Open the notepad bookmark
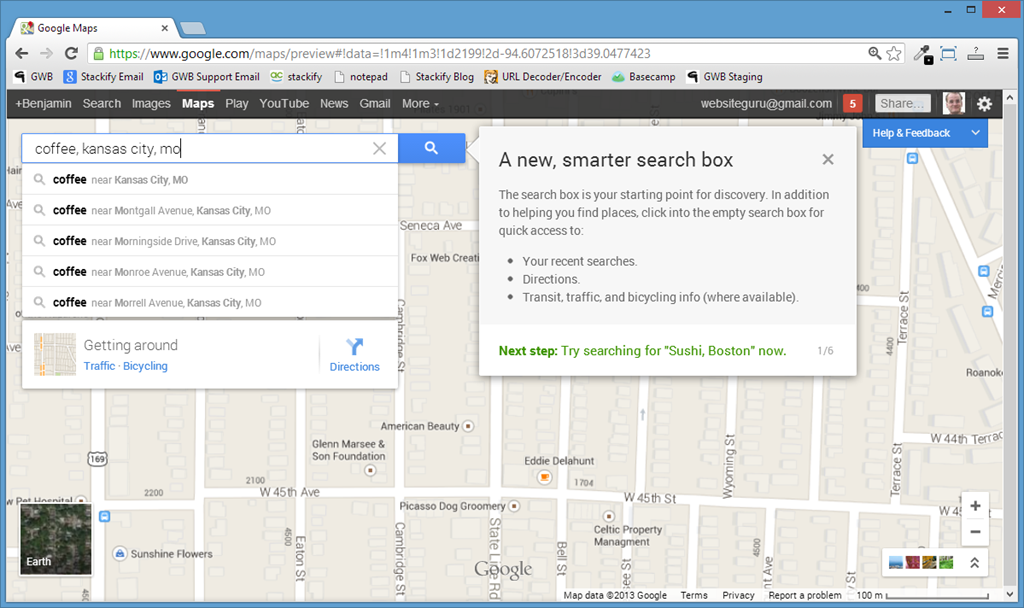The image size is (1024, 608). click(360, 76)
